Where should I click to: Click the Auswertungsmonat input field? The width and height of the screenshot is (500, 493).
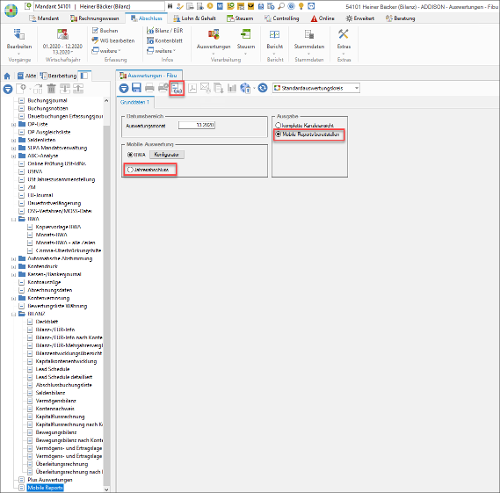pyautogui.click(x=196, y=125)
